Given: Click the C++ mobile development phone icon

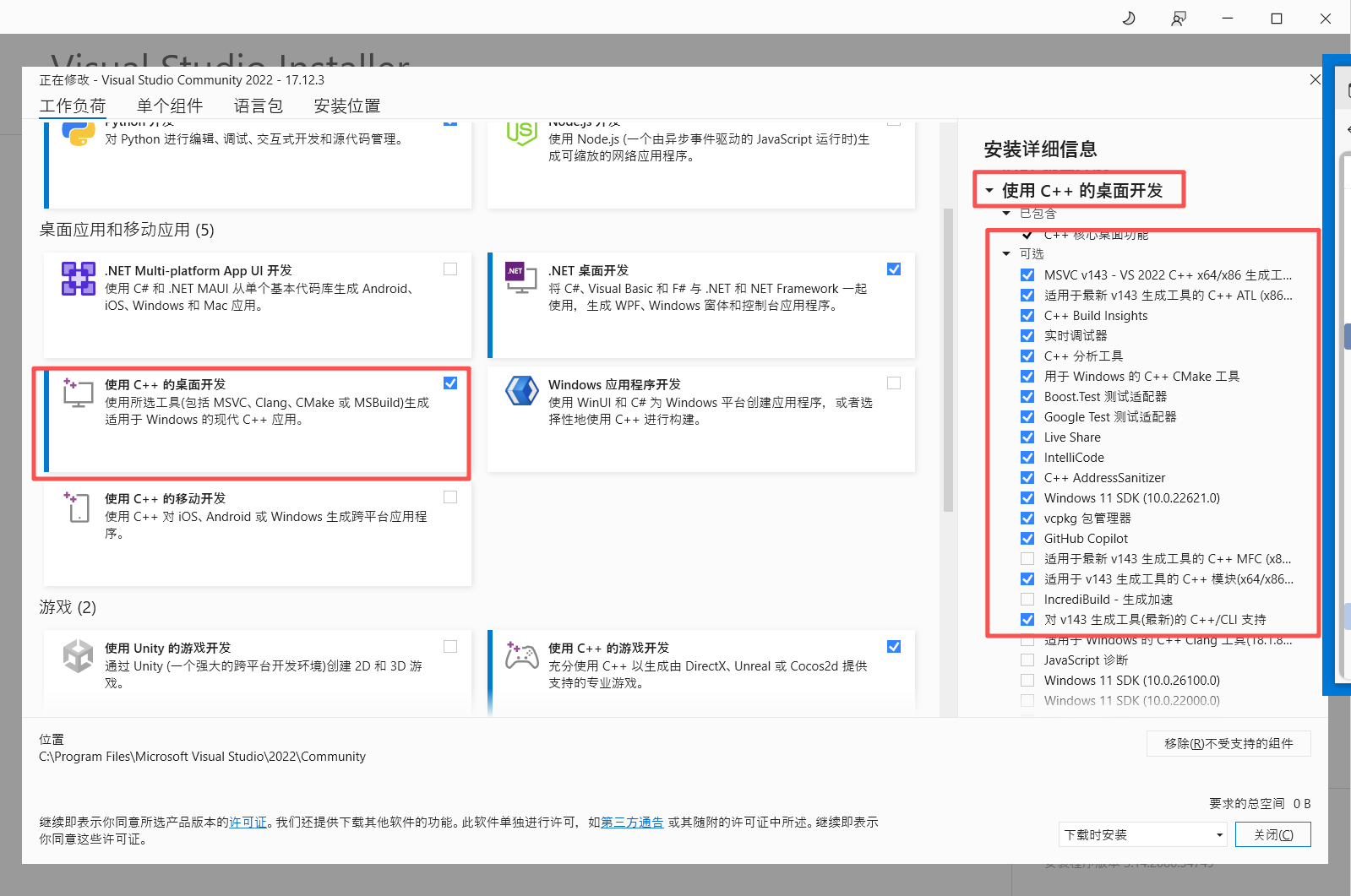Looking at the screenshot, I should (77, 507).
